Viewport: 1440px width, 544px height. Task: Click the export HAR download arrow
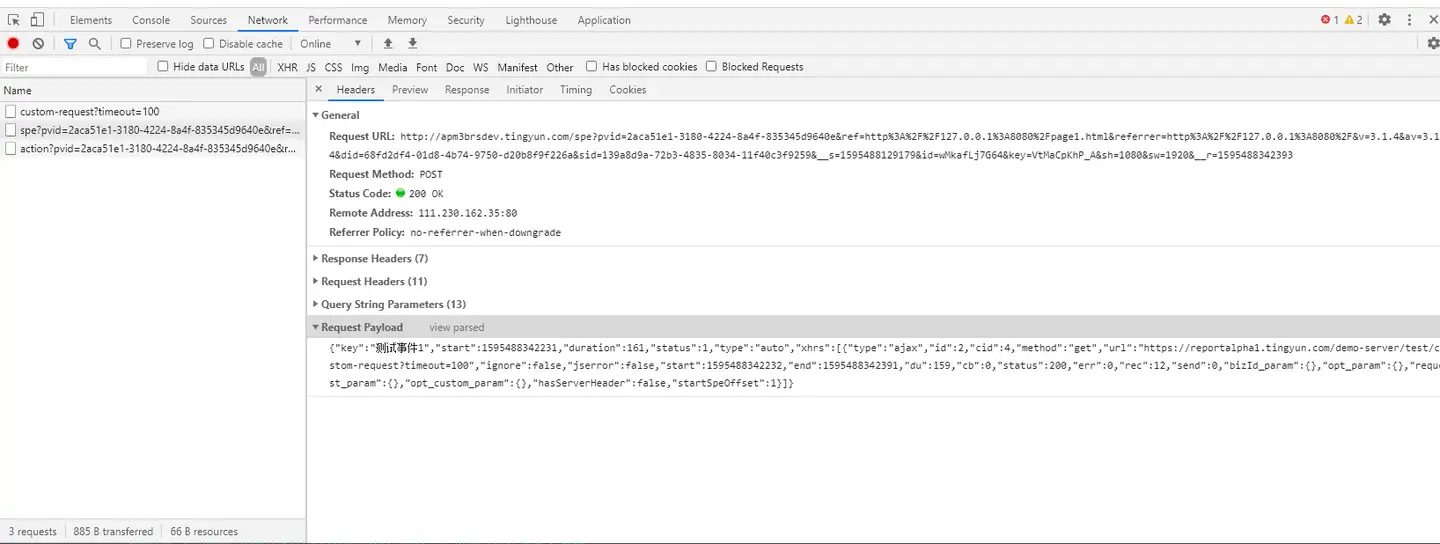tap(412, 44)
